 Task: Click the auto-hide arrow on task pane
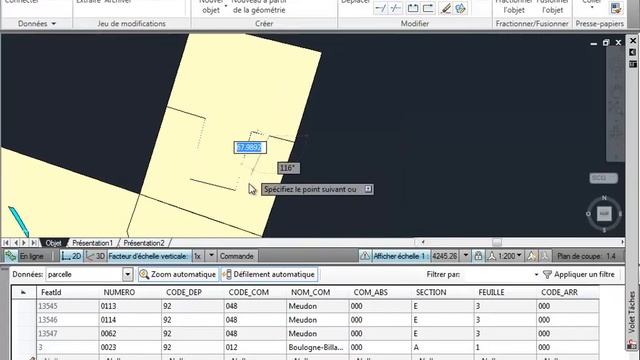[633, 52]
